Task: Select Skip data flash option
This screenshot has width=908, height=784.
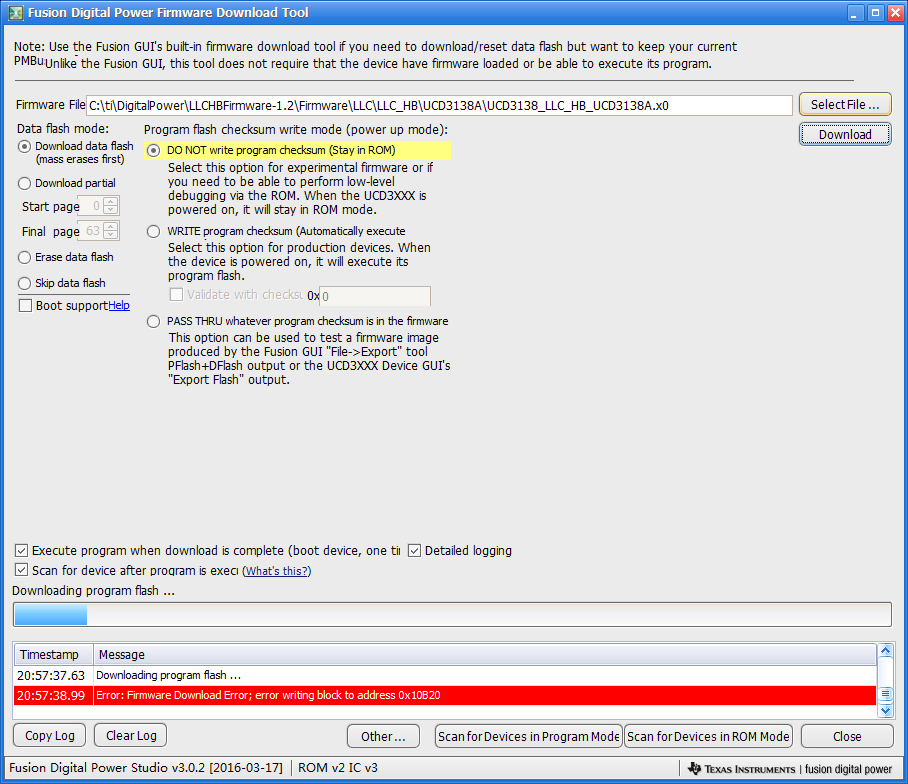Action: pyautogui.click(x=24, y=283)
